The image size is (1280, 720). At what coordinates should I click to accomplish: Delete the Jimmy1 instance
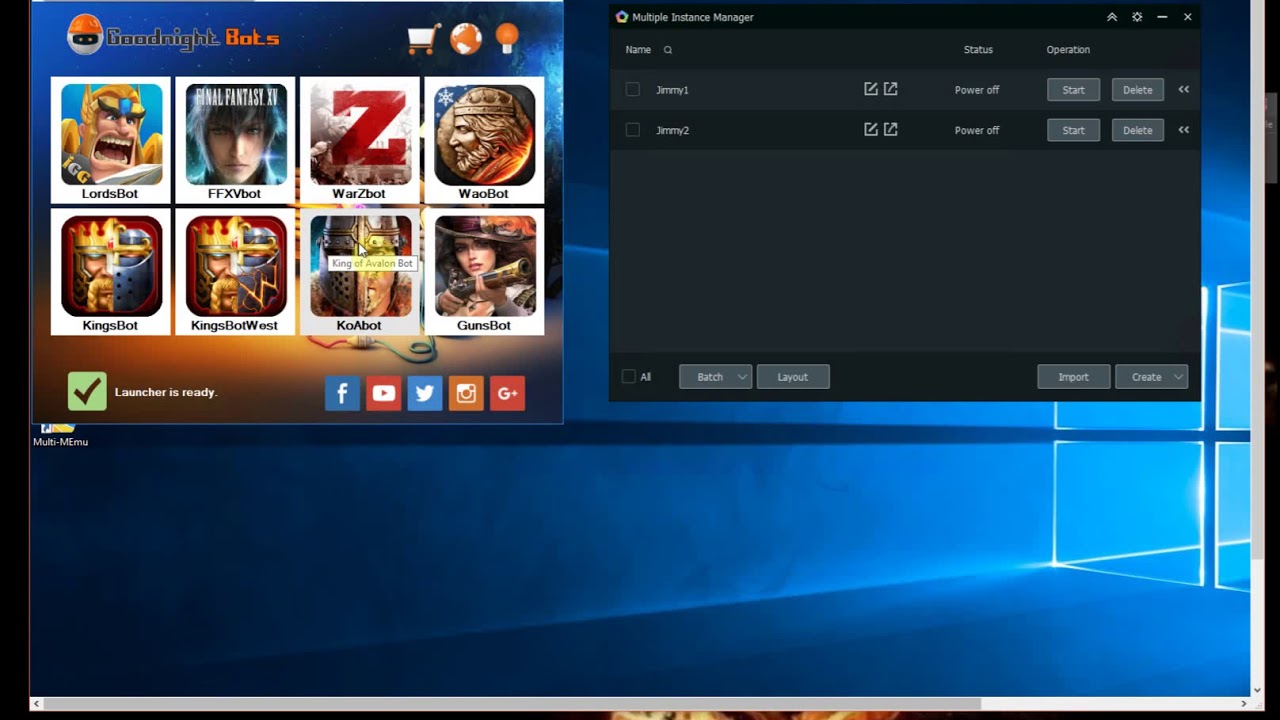[1138, 90]
